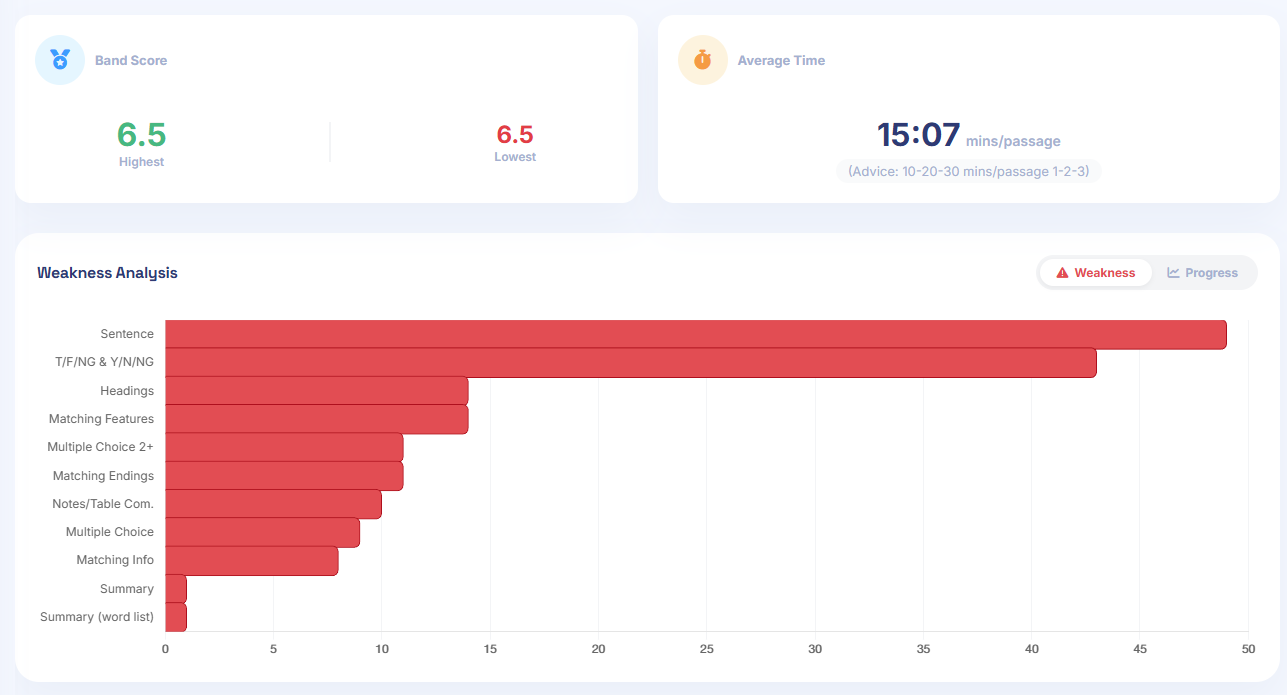Click the T/F/NG & Y/N/NG bar
The height and width of the screenshot is (695, 1287).
pos(630,362)
